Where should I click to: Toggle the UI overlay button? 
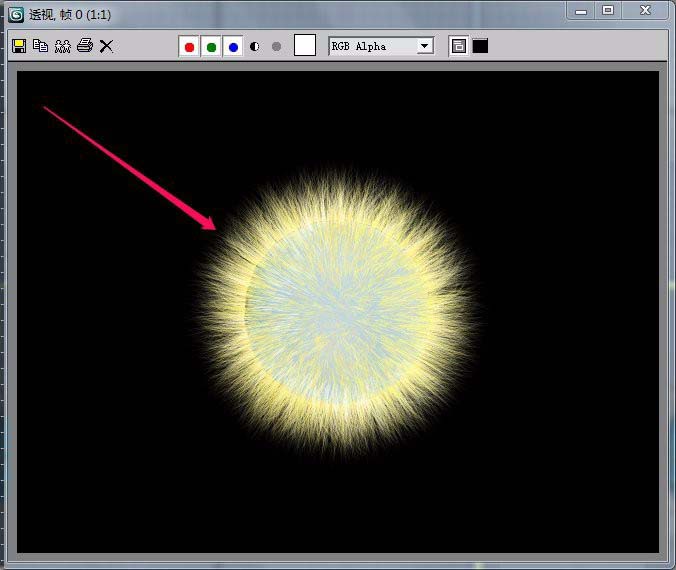459,46
